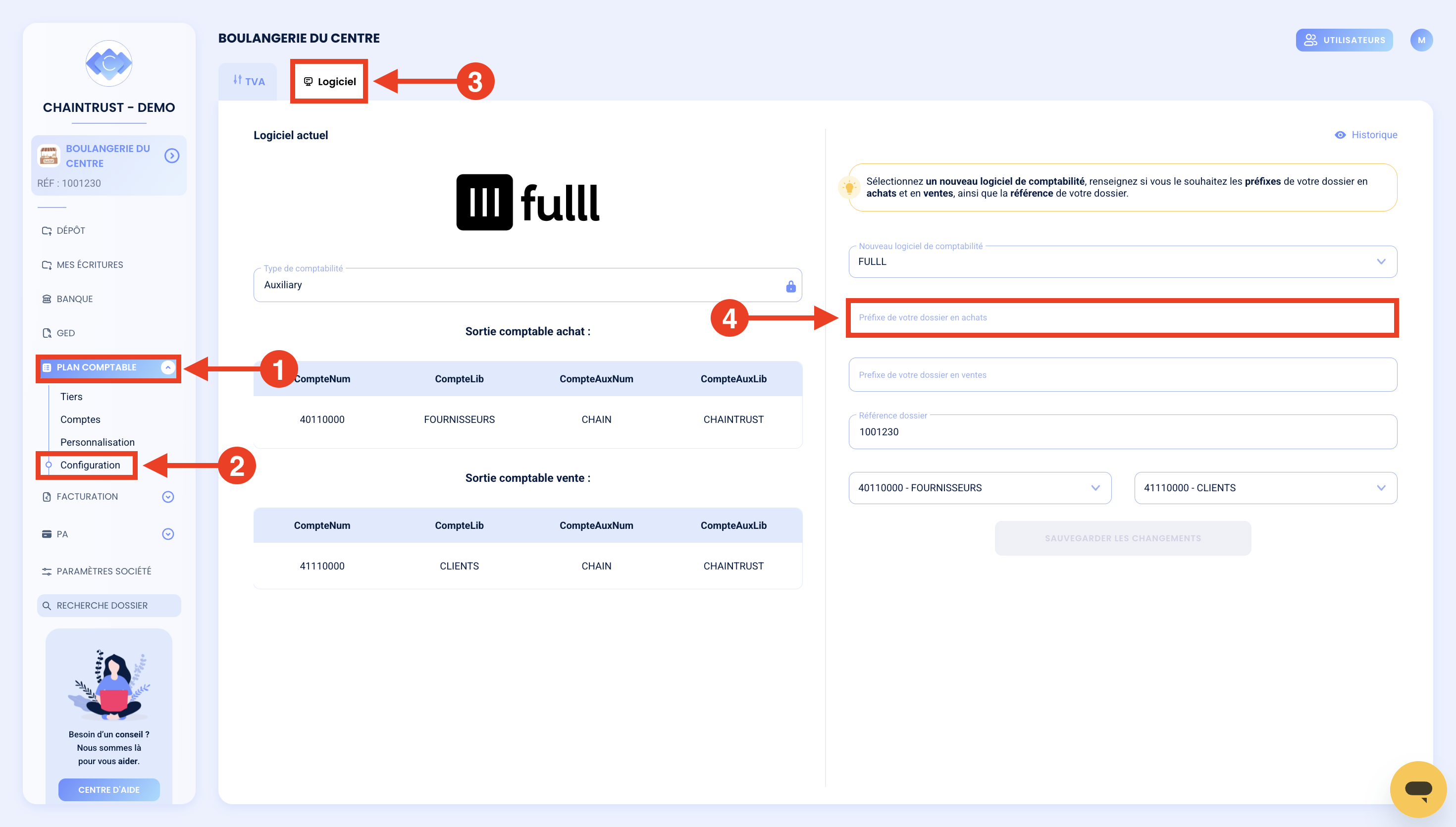Click the Référence dossier field
The image size is (1456, 827).
coord(1123,432)
